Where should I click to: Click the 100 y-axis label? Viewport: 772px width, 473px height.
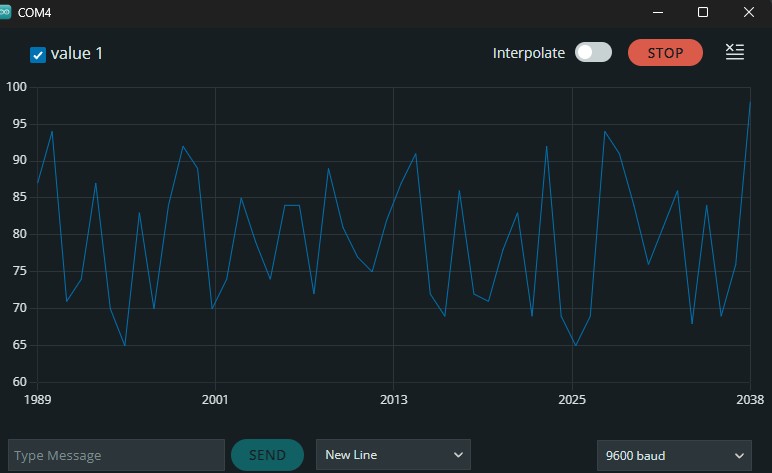[16, 87]
